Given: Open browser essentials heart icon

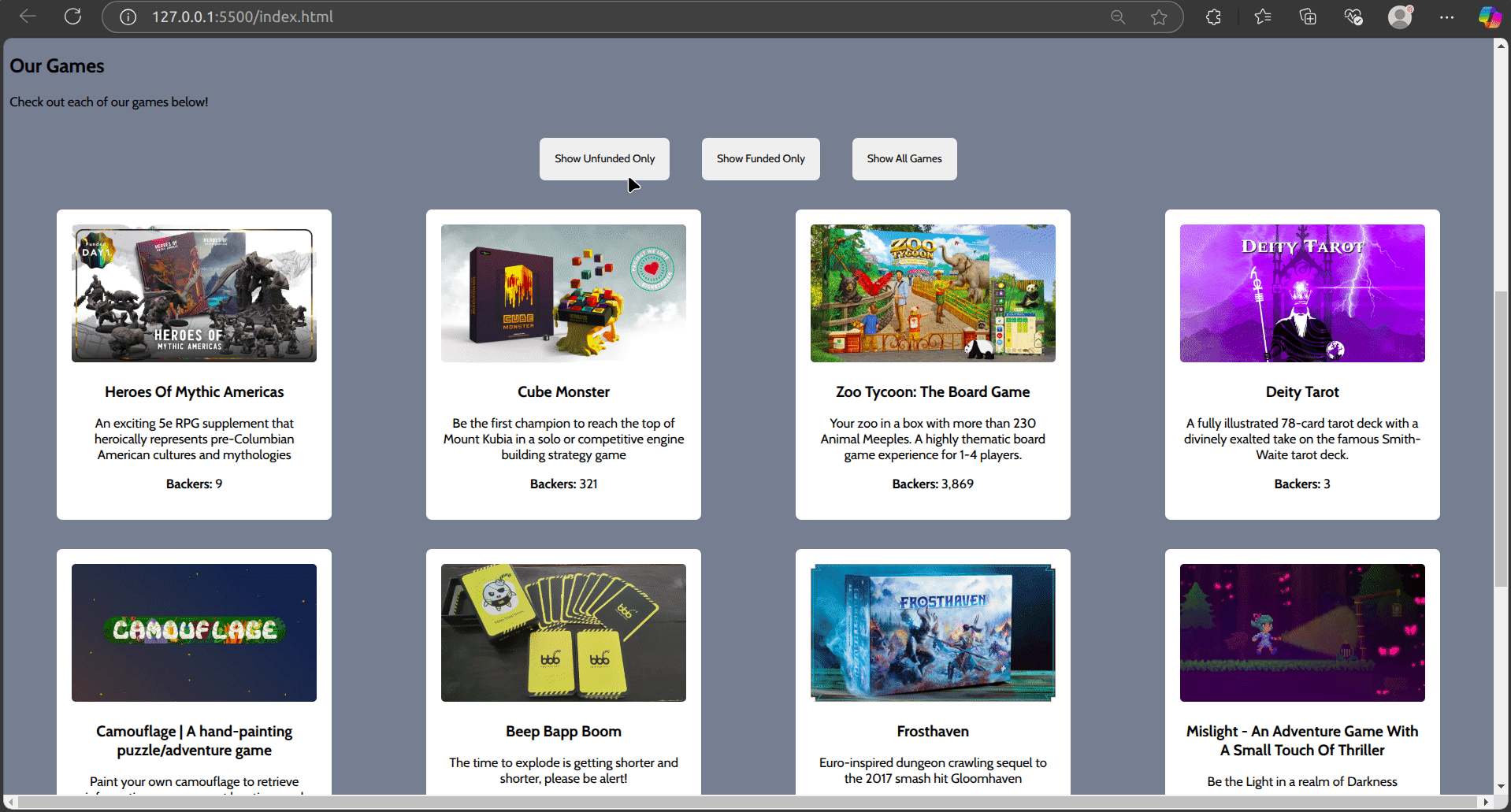Looking at the screenshot, I should [x=1353, y=17].
